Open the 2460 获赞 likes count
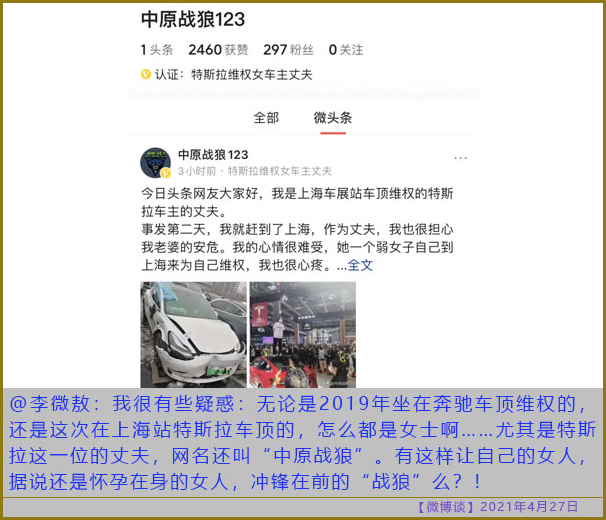Image resolution: width=606 pixels, height=520 pixels. pyautogui.click(x=218, y=50)
